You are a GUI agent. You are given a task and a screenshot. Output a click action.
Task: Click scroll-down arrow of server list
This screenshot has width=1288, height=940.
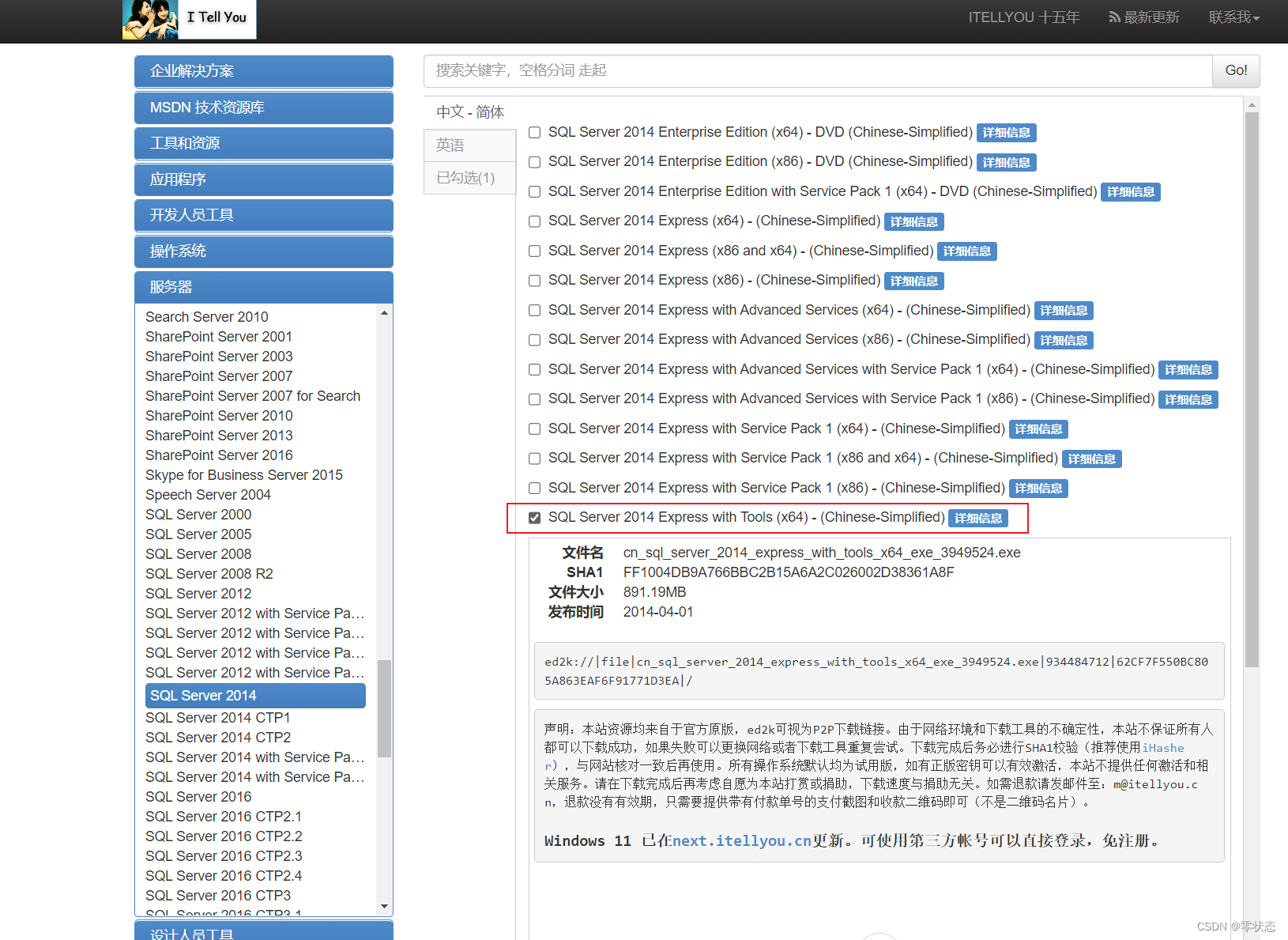point(384,907)
